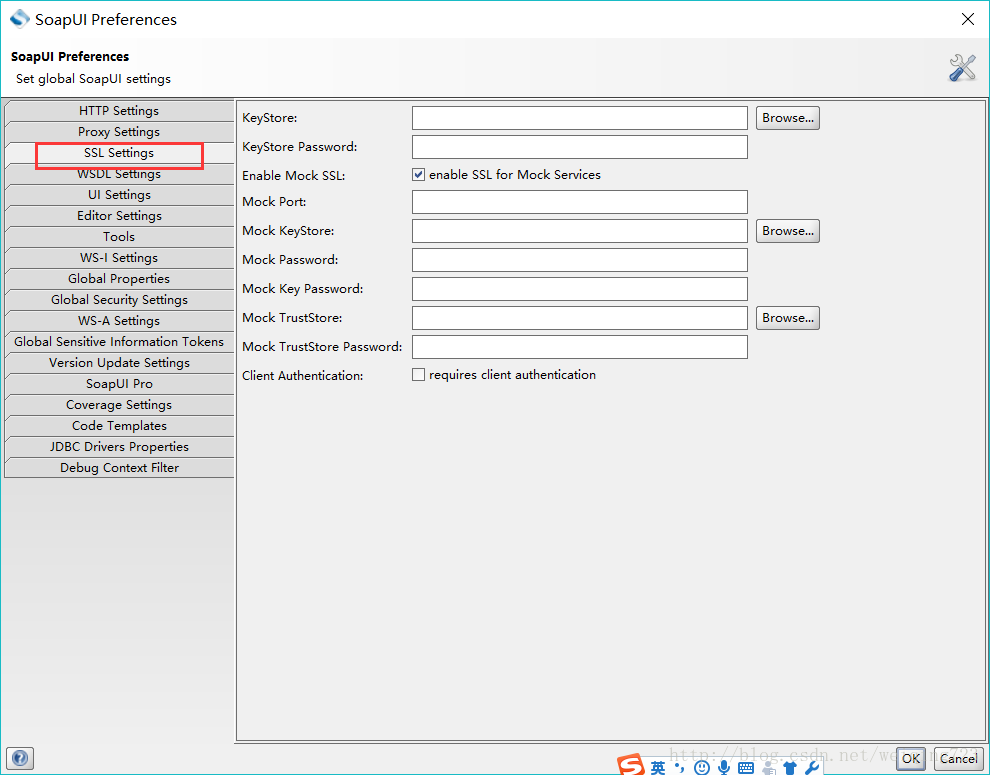
Task: Browse for the Mock KeyStore file
Action: [787, 231]
